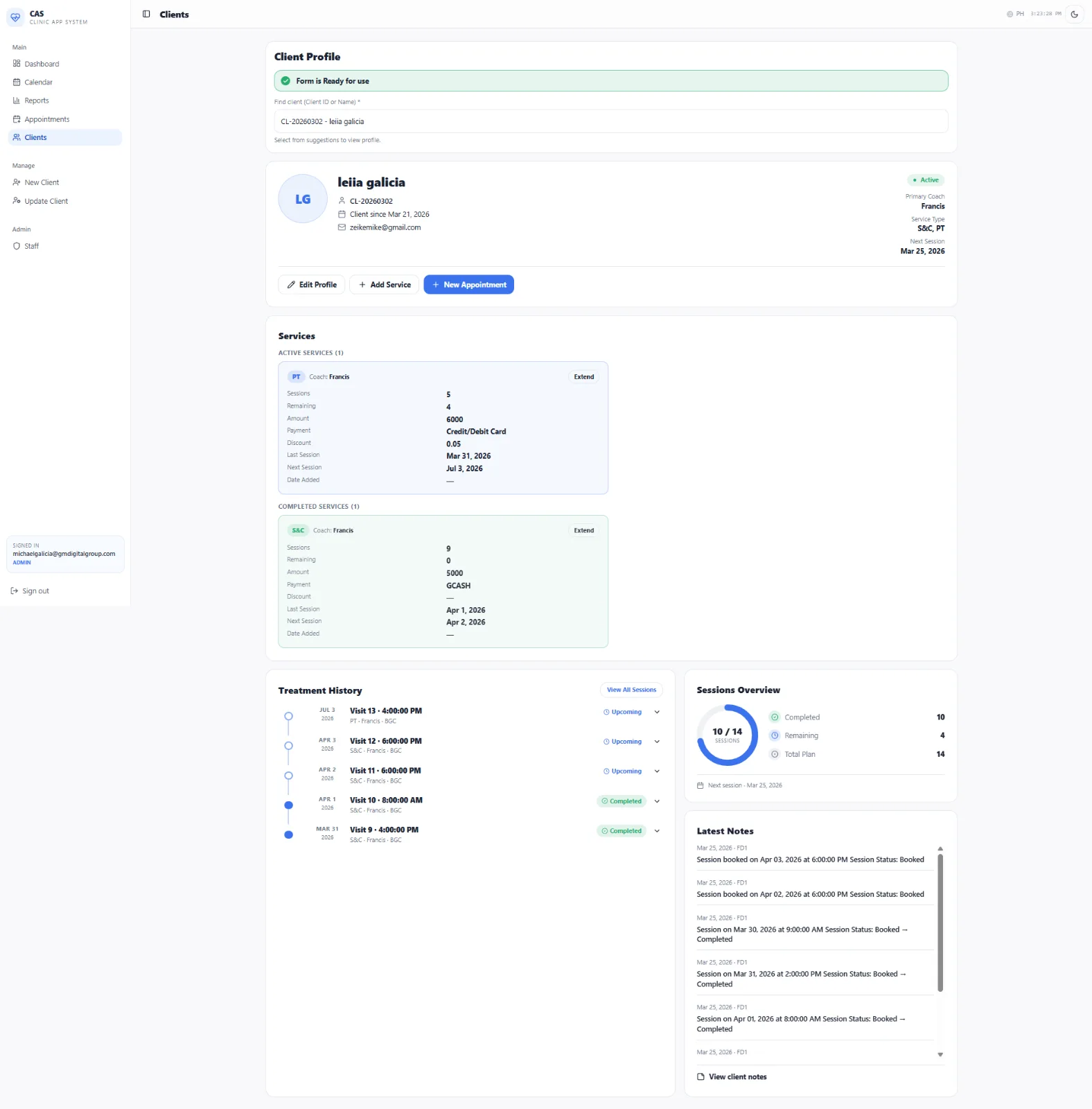Click the PH globe icon
The image size is (1092, 1109).
1010,14
